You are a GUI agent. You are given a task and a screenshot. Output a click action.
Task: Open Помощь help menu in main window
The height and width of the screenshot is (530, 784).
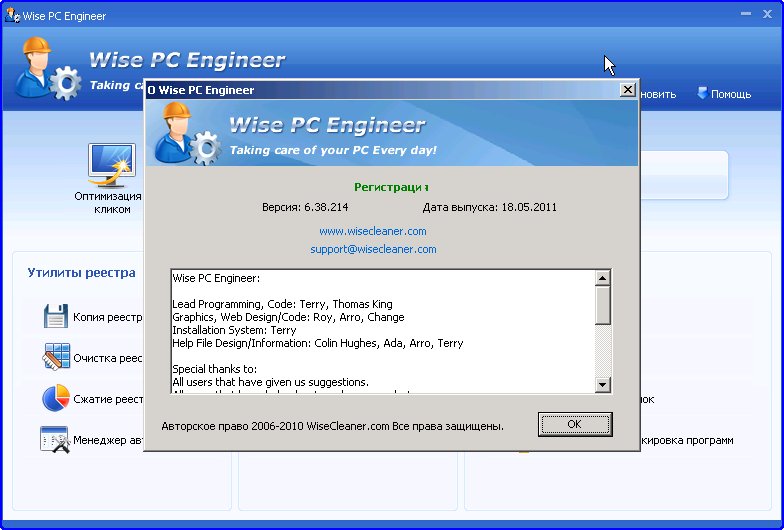click(724, 94)
